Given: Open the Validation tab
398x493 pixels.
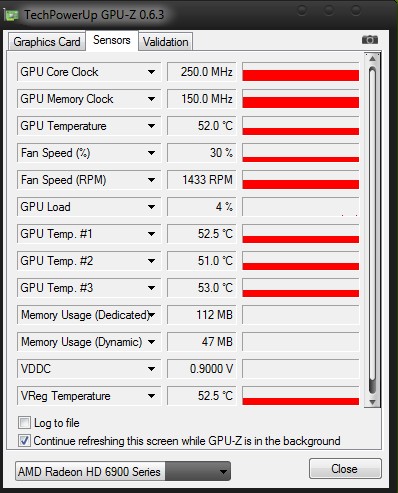Looking at the screenshot, I should [166, 42].
